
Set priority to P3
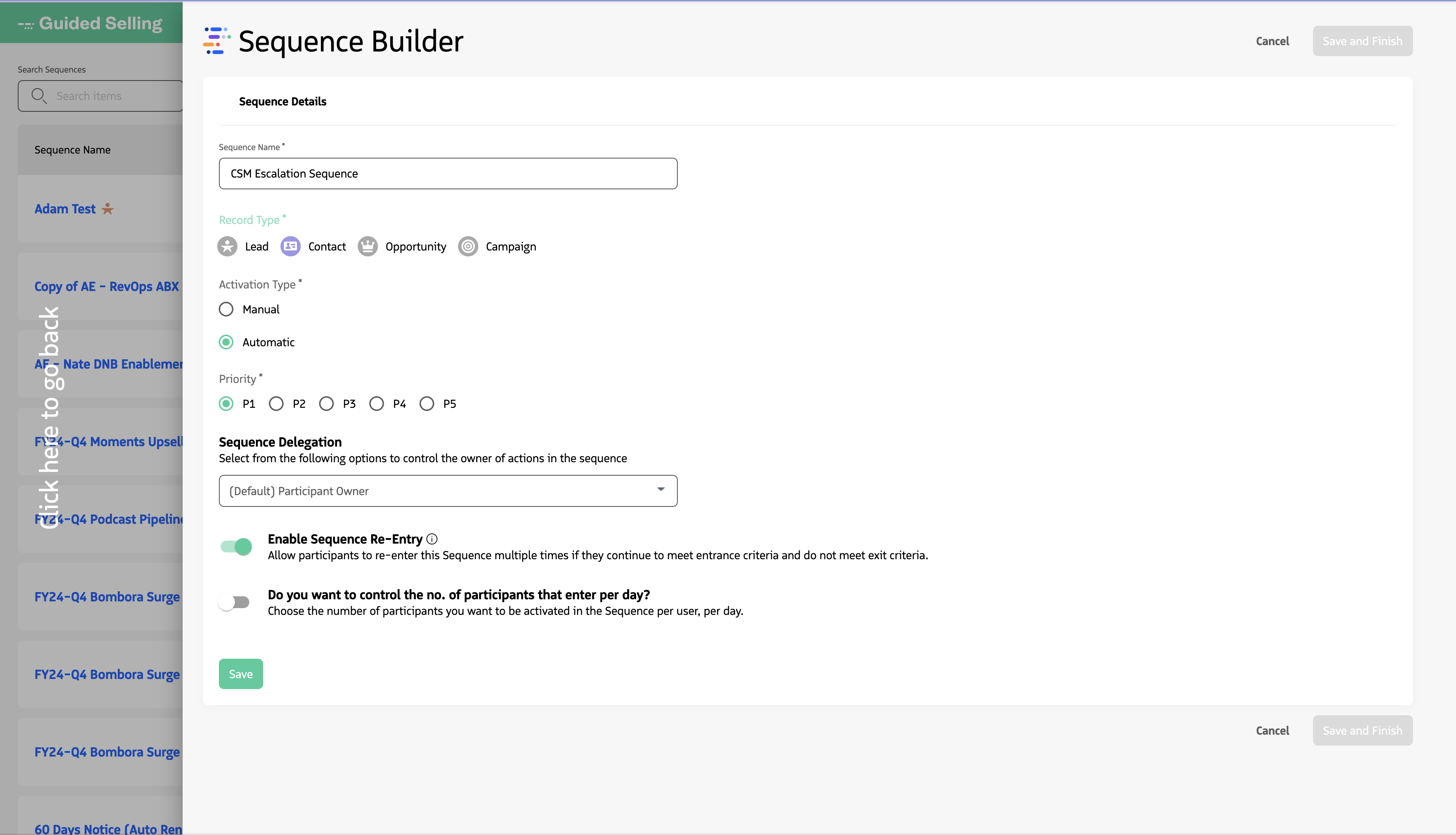pos(326,404)
